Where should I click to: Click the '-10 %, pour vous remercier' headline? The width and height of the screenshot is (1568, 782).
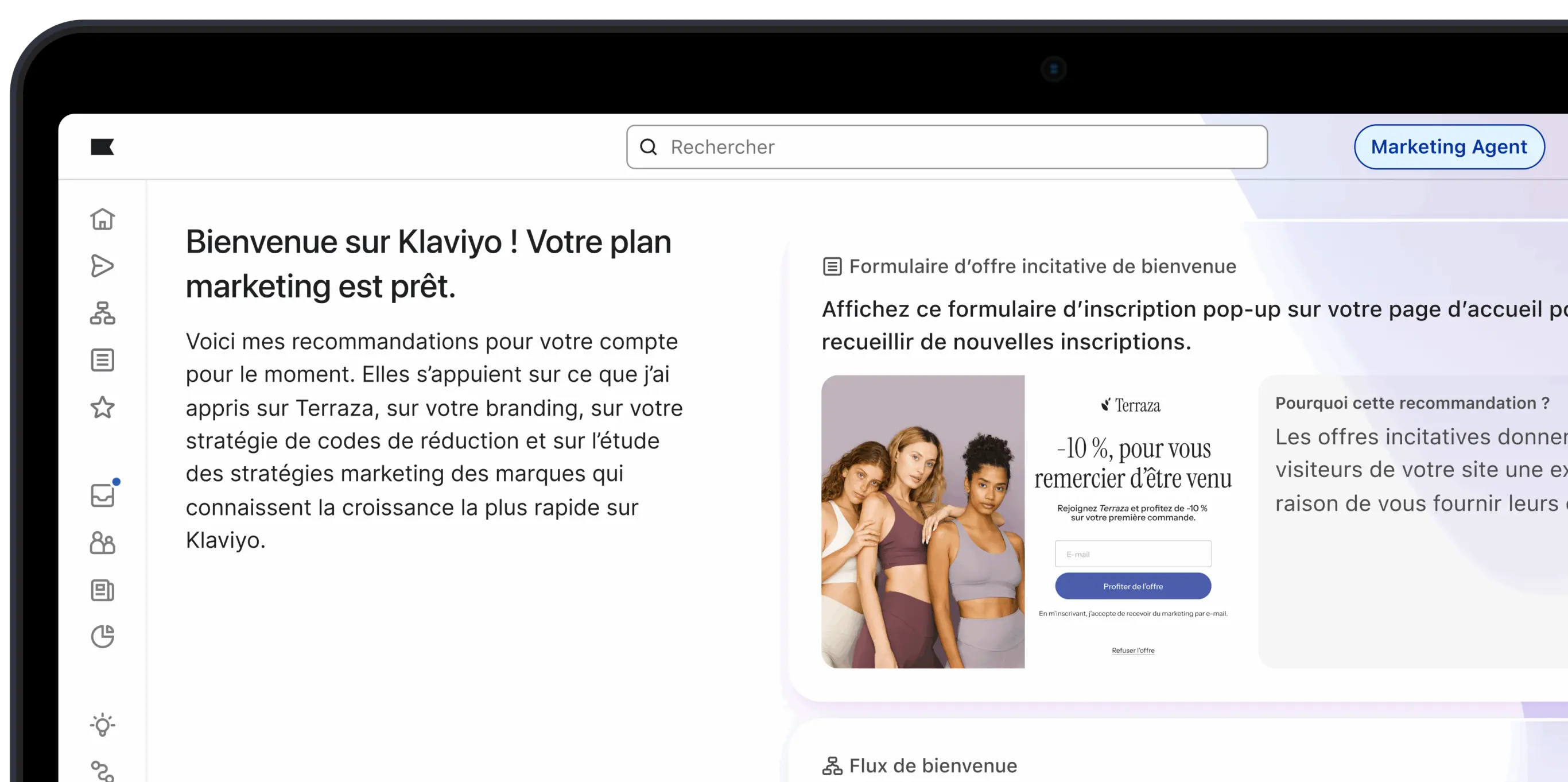click(1133, 463)
